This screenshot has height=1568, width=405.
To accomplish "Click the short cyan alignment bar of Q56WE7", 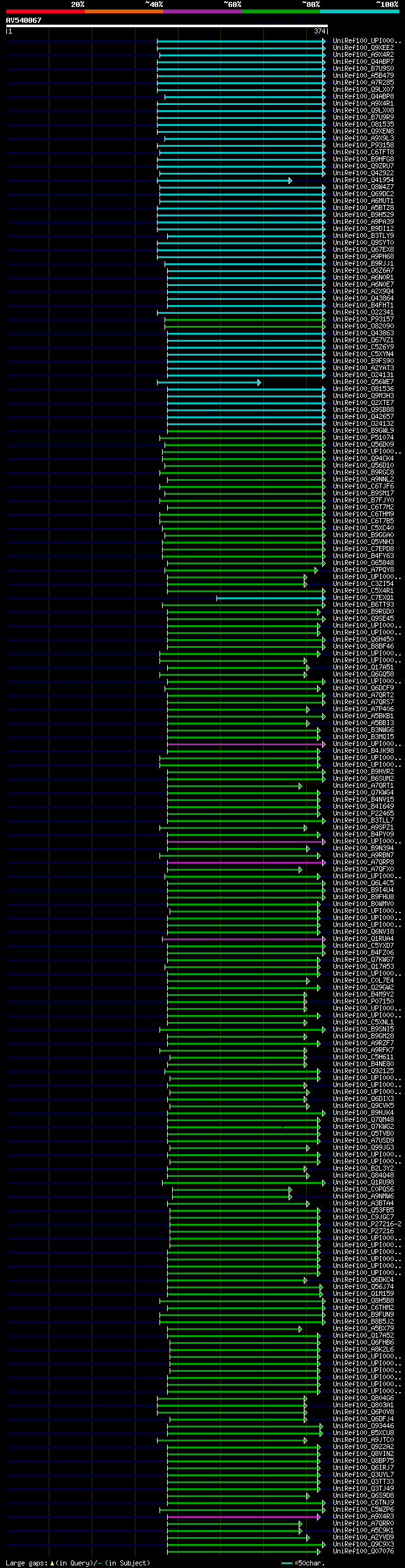I will point(209,382).
